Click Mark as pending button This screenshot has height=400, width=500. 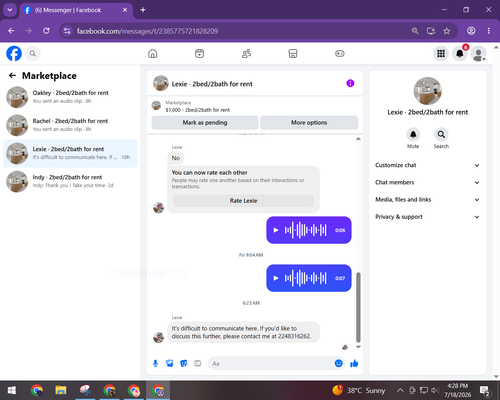pyautogui.click(x=205, y=123)
